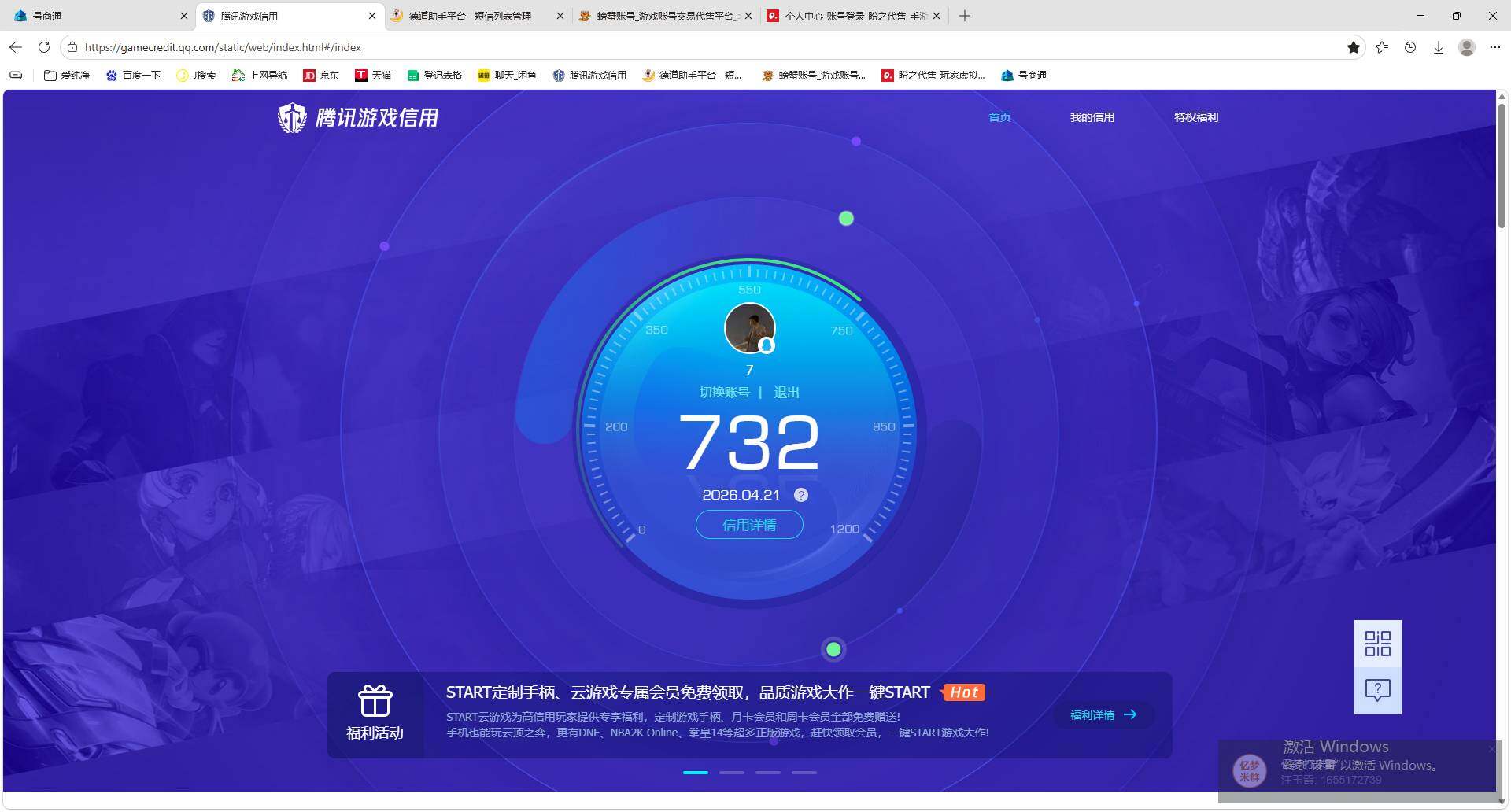Open the 天猫 bookmark
The width and height of the screenshot is (1511, 812).
[x=374, y=75]
